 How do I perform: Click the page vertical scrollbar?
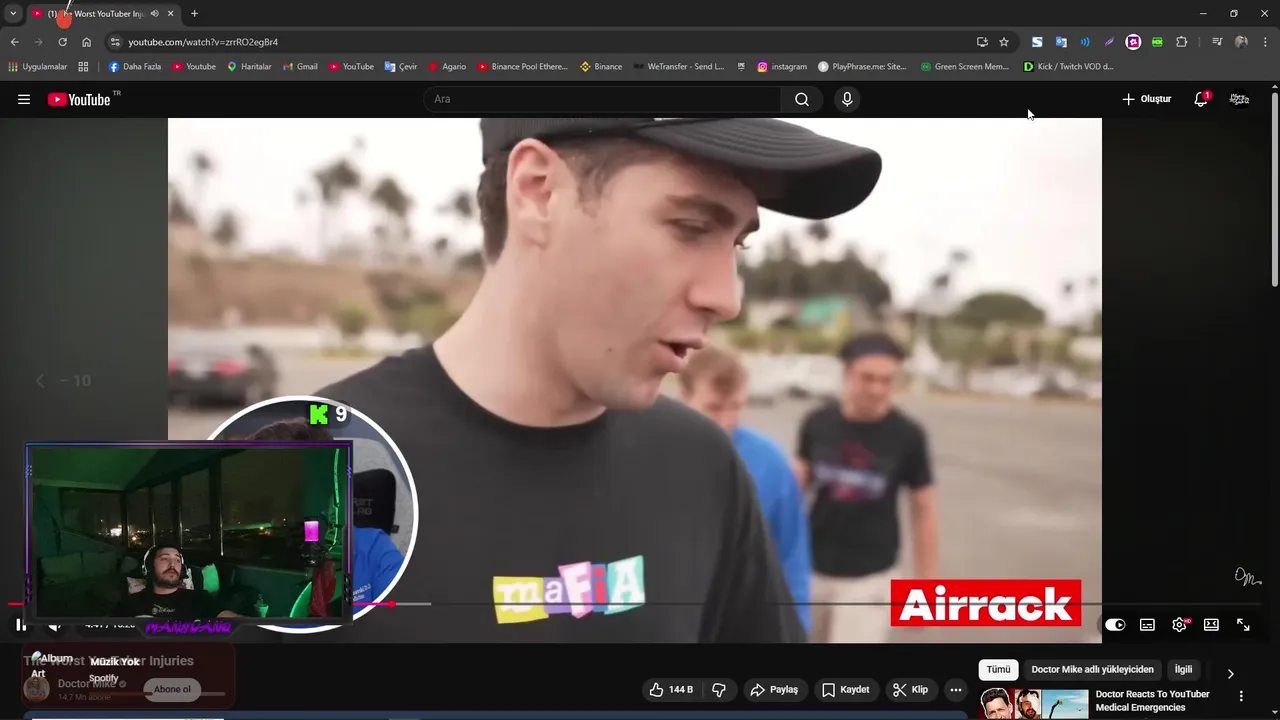tap(1274, 189)
